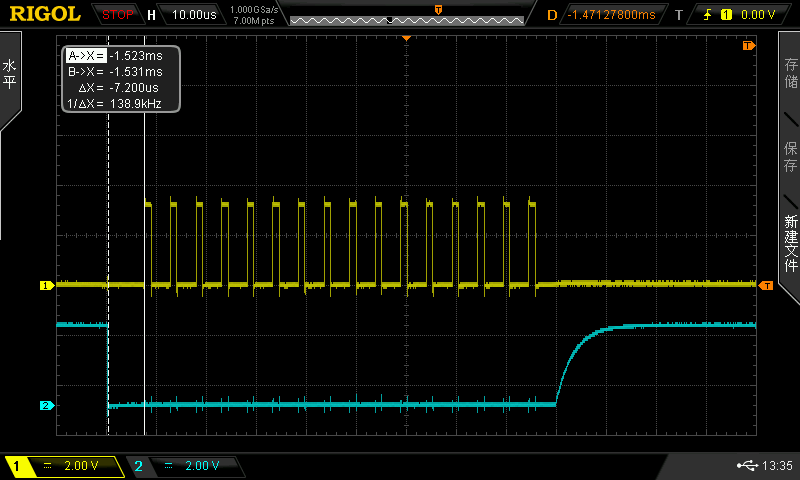Open the 存储 storage menu tab

click(x=790, y=73)
